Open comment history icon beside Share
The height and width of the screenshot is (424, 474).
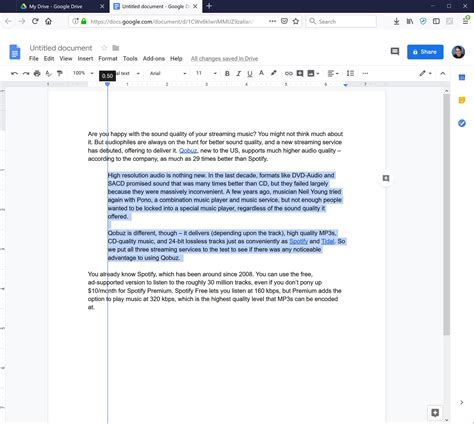(395, 52)
